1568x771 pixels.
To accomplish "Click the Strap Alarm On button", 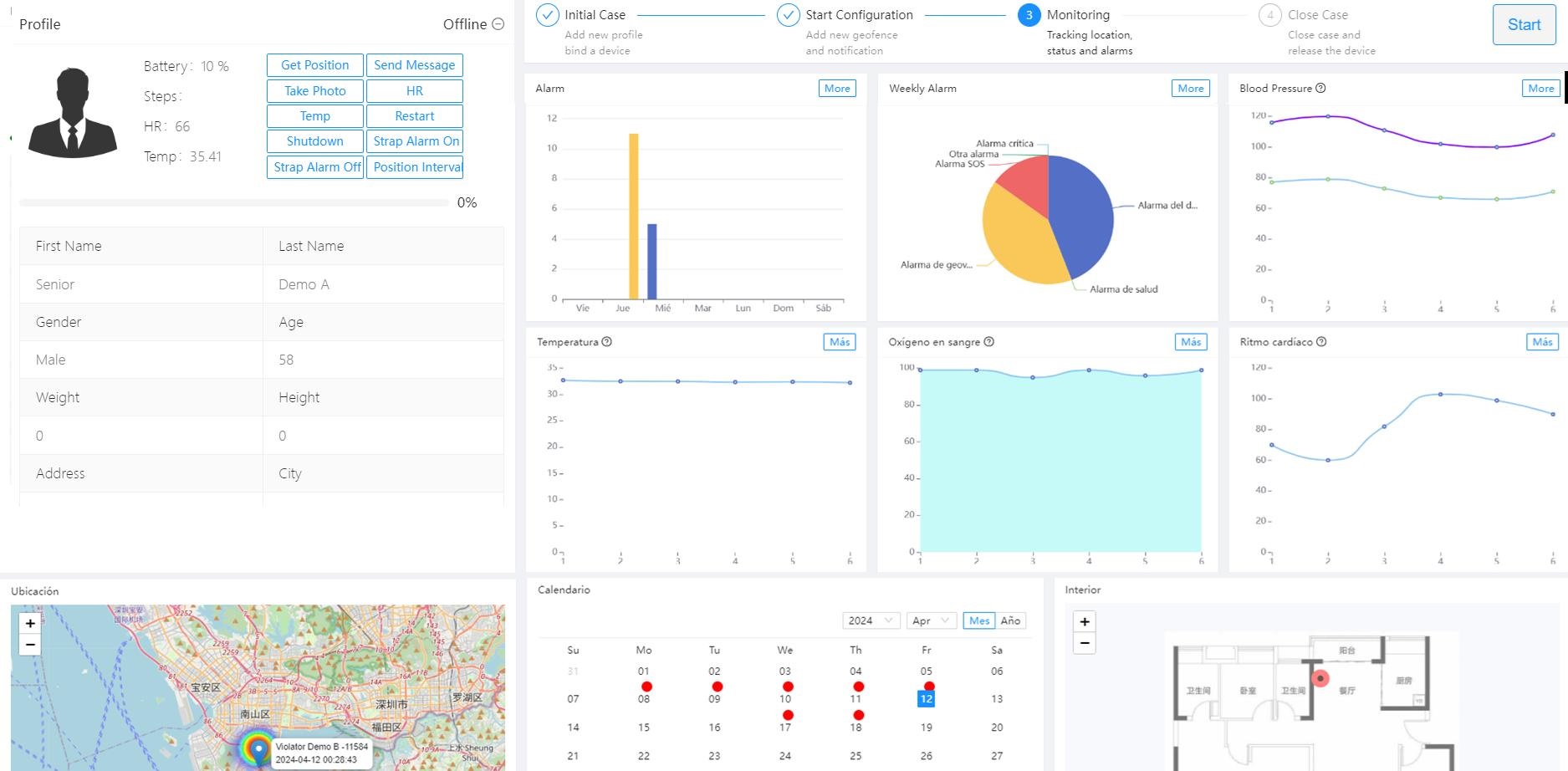I will pyautogui.click(x=415, y=141).
